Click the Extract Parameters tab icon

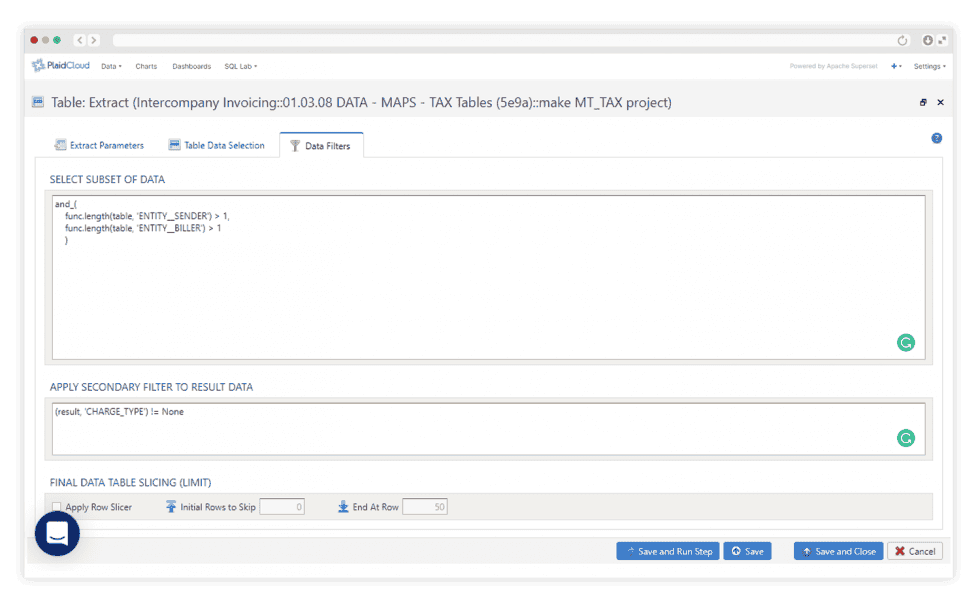click(x=60, y=145)
